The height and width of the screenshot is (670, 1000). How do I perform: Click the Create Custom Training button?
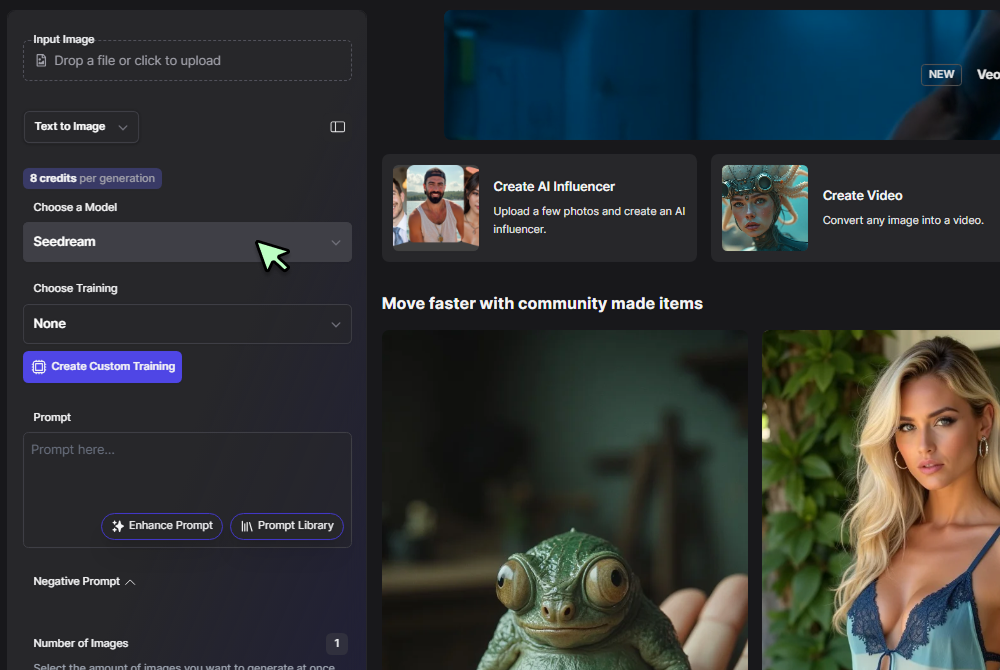click(x=102, y=367)
